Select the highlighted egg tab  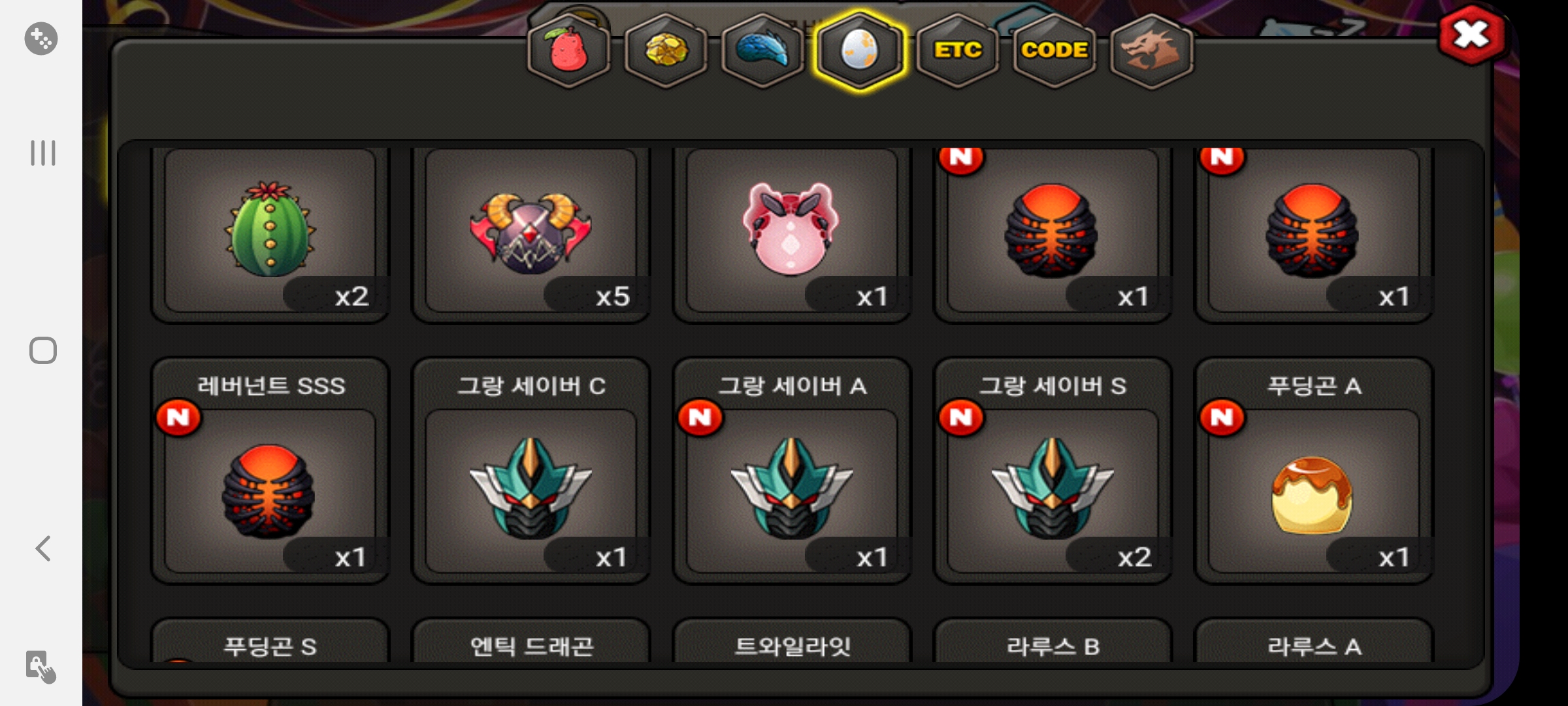860,51
